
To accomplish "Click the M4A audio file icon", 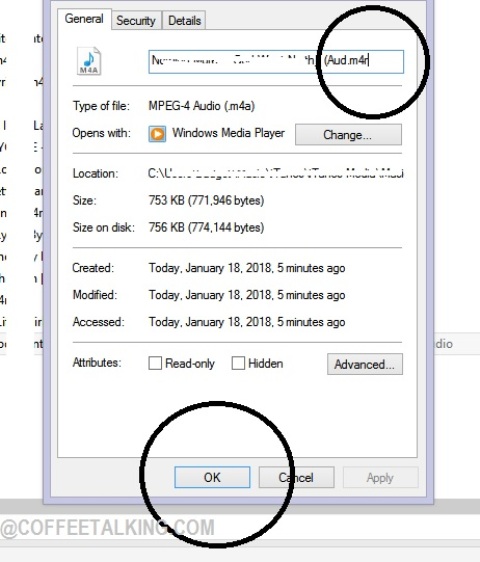I will tap(89, 61).
